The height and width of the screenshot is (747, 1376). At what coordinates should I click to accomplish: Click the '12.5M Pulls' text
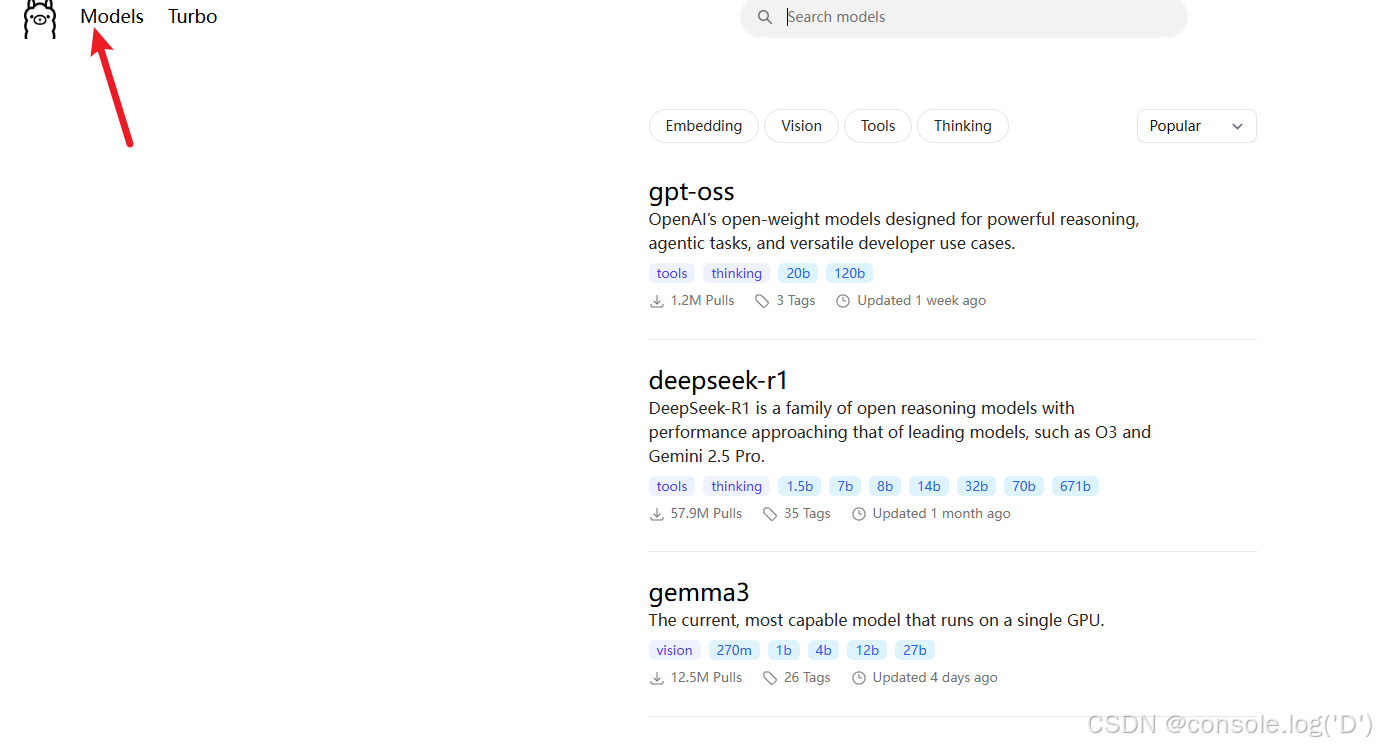click(x=707, y=678)
